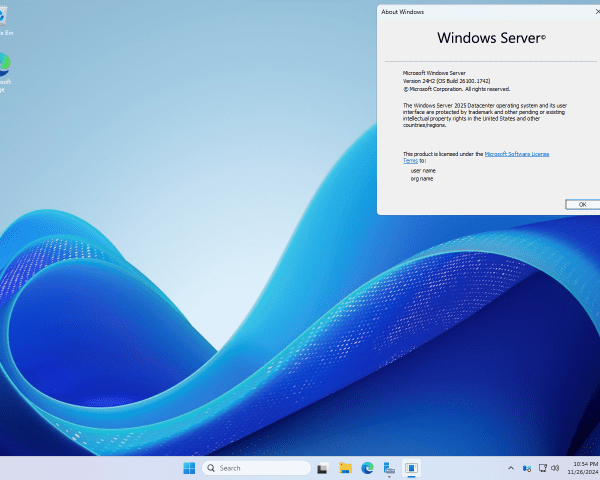
Task: Click the 'Version 24H2' build text line
Action: 446,81
